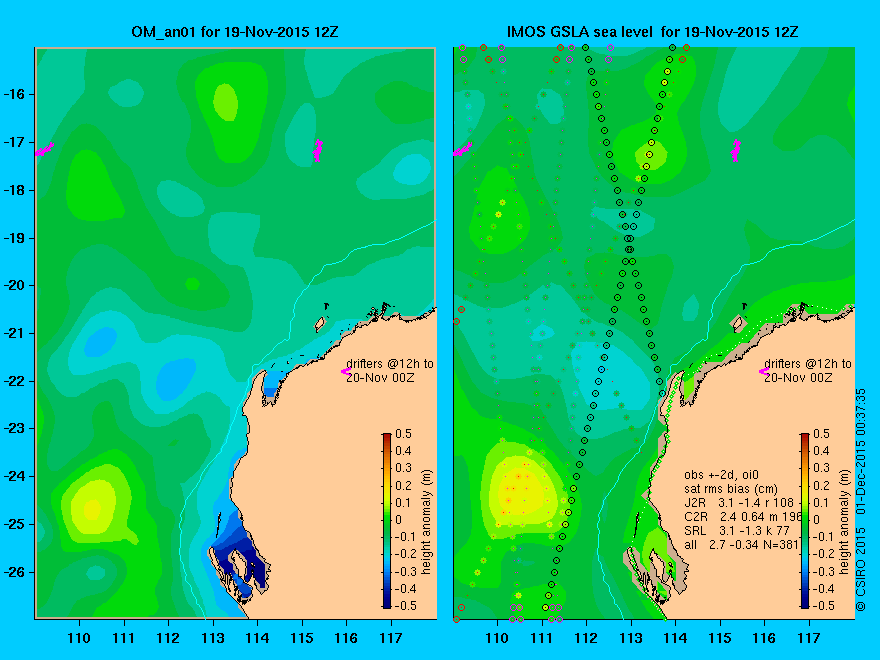Screen dimensions: 880x660
Task: Select the magenta drifter arrow in the OM_an01 legend
Action: 346,371
